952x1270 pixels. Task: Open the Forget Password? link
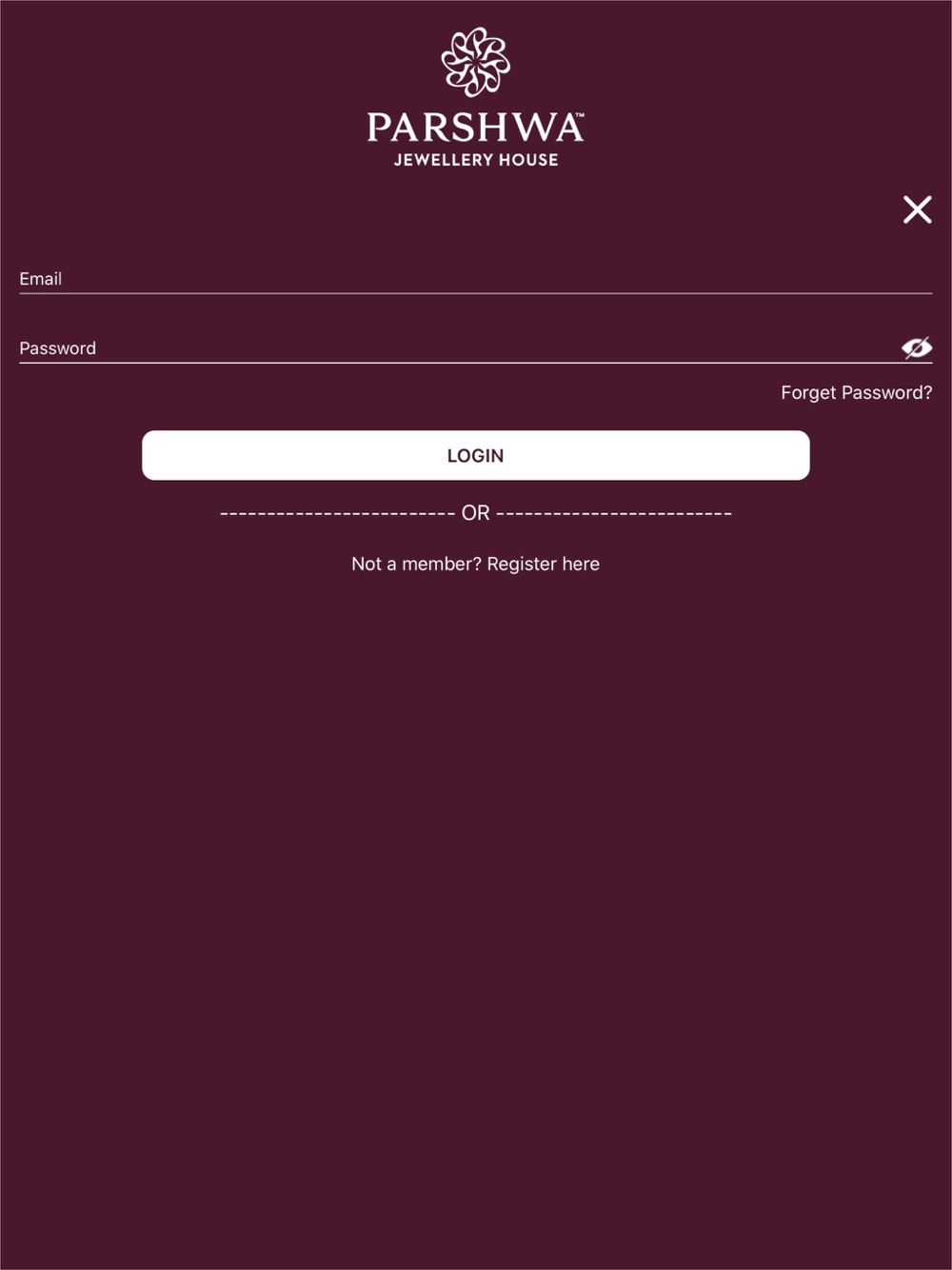(857, 392)
